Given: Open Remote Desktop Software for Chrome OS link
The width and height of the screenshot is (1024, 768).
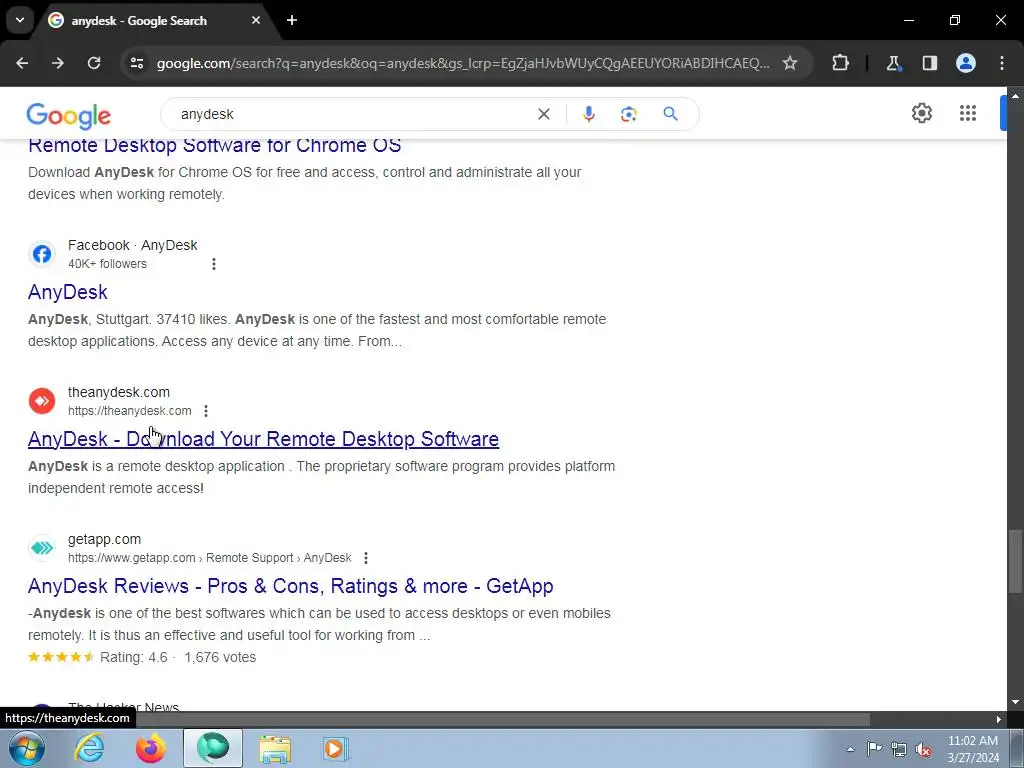Looking at the screenshot, I should pos(214,145).
